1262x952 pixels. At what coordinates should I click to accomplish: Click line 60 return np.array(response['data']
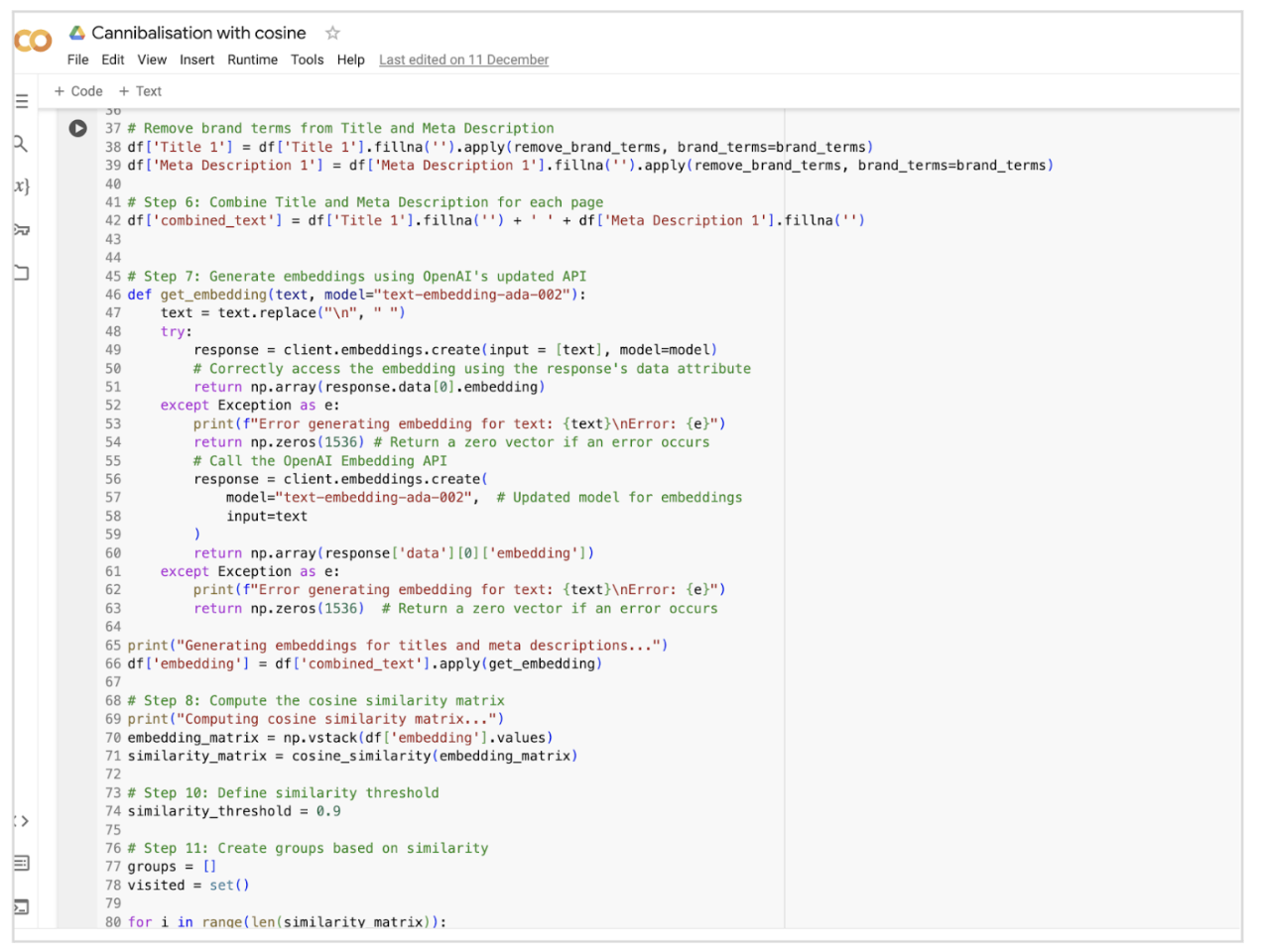click(x=394, y=553)
